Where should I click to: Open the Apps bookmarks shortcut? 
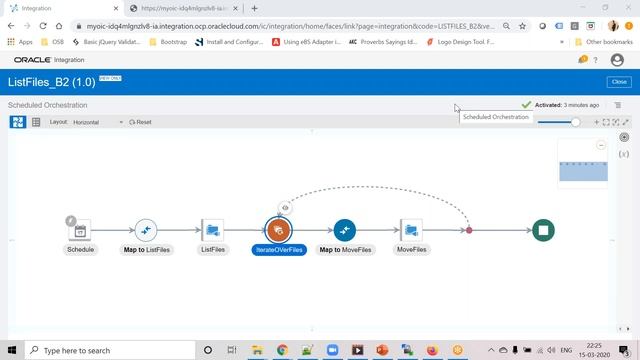[20, 42]
